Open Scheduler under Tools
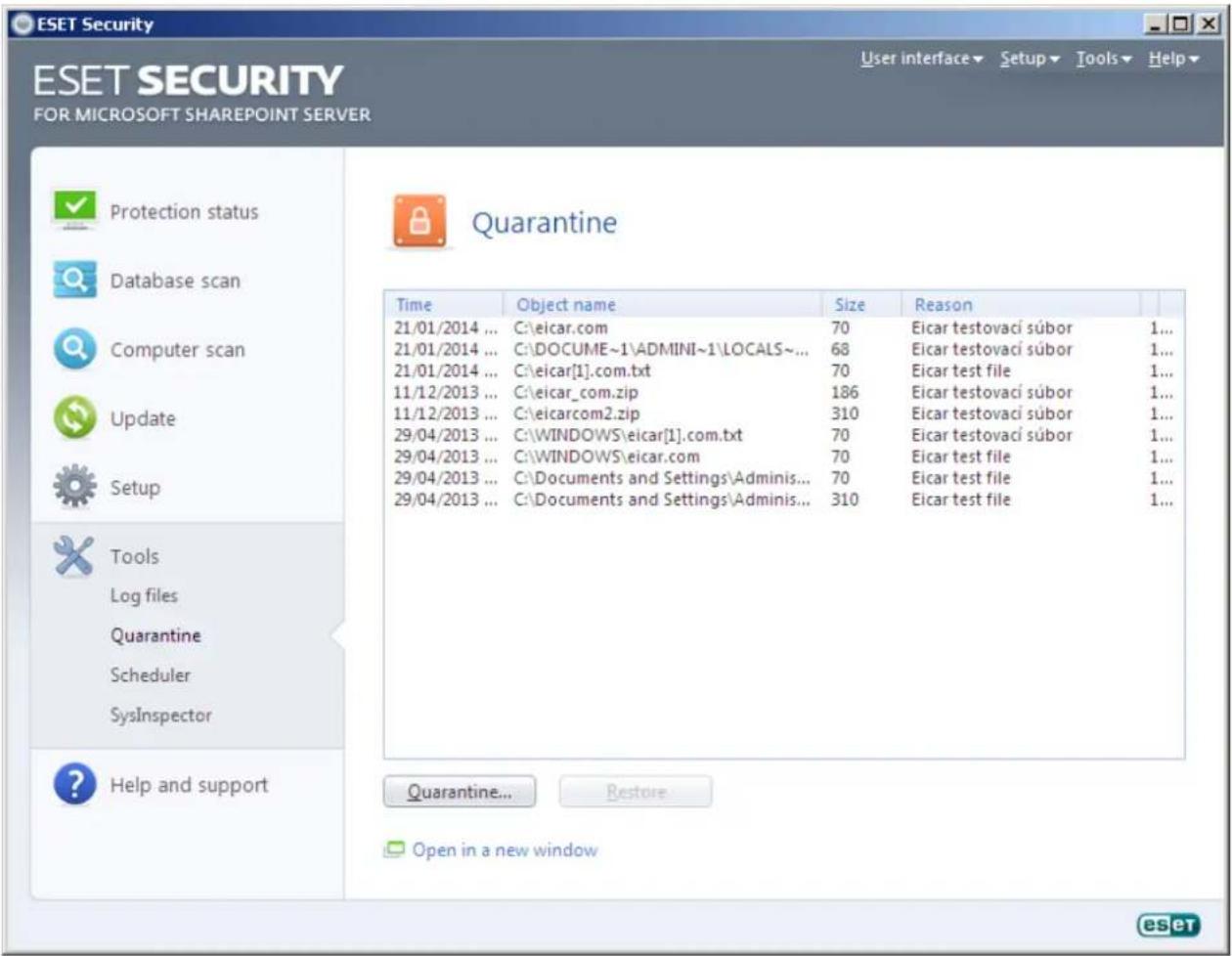Viewport: 1232px width, 956px height. click(151, 675)
